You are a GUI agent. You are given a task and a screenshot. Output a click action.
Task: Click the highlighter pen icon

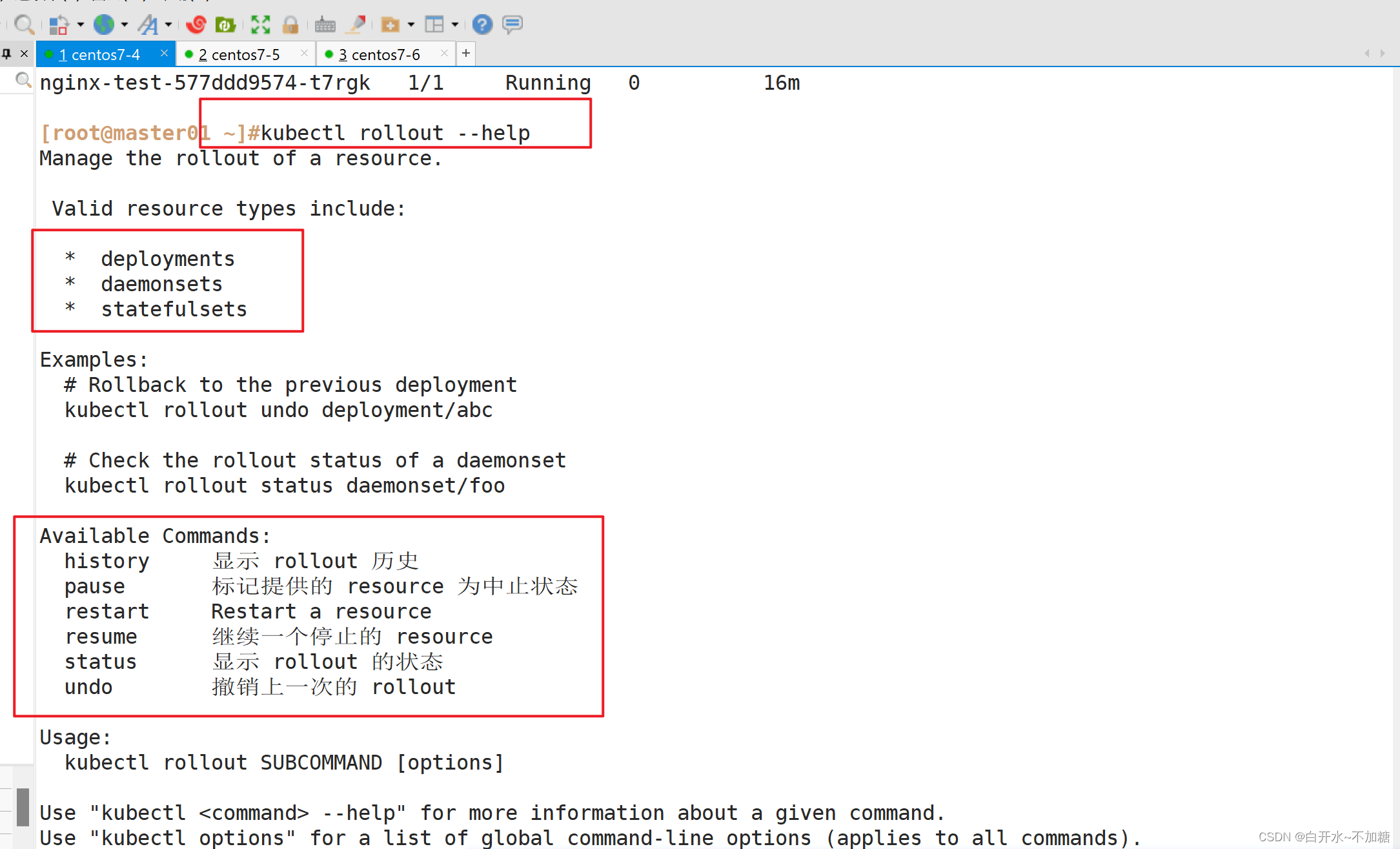(356, 25)
